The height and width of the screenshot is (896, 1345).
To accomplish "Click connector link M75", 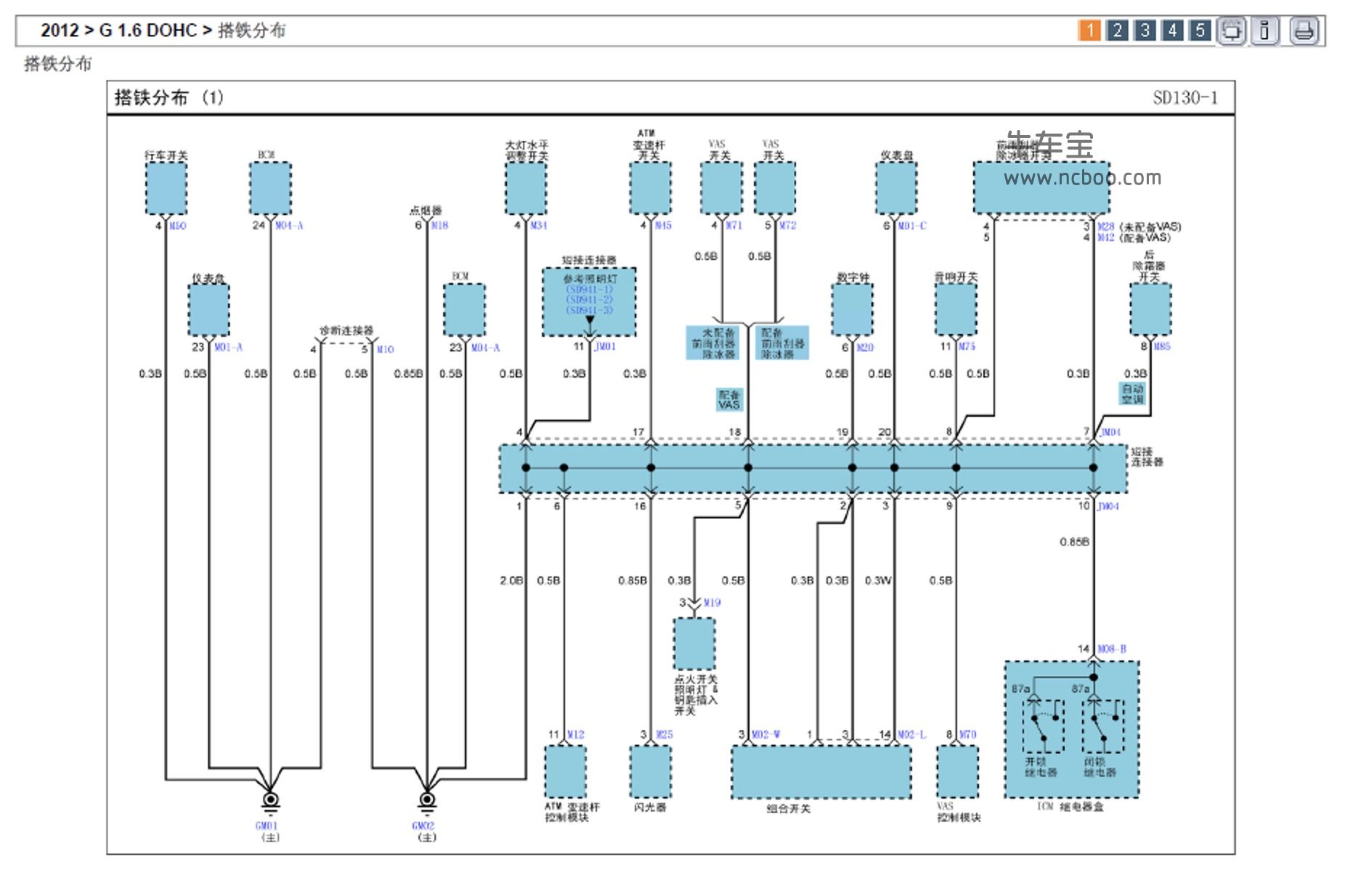I will point(967,346).
